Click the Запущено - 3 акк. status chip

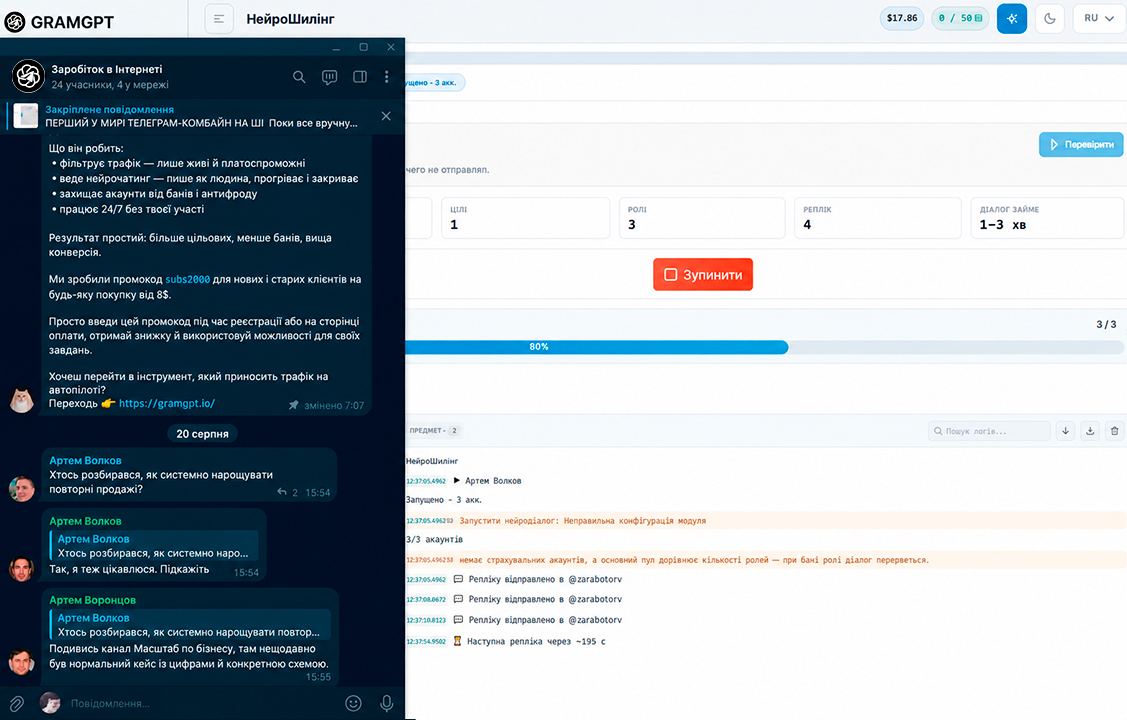pos(434,83)
